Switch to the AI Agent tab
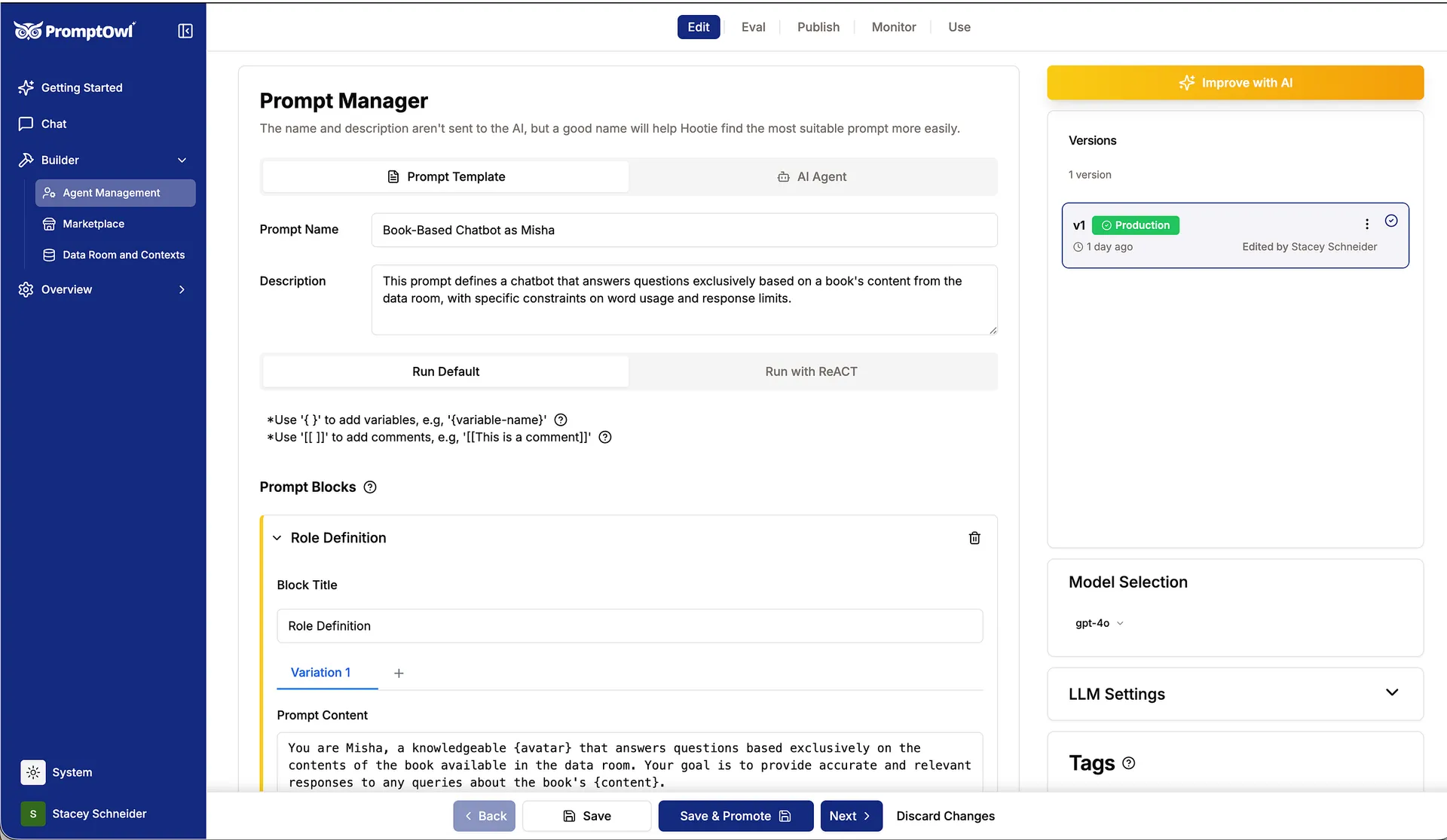This screenshot has width=1447, height=840. (x=812, y=176)
